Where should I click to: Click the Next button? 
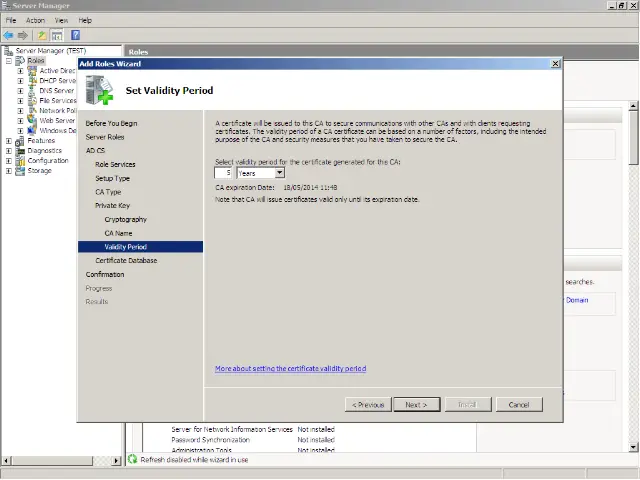click(415, 405)
